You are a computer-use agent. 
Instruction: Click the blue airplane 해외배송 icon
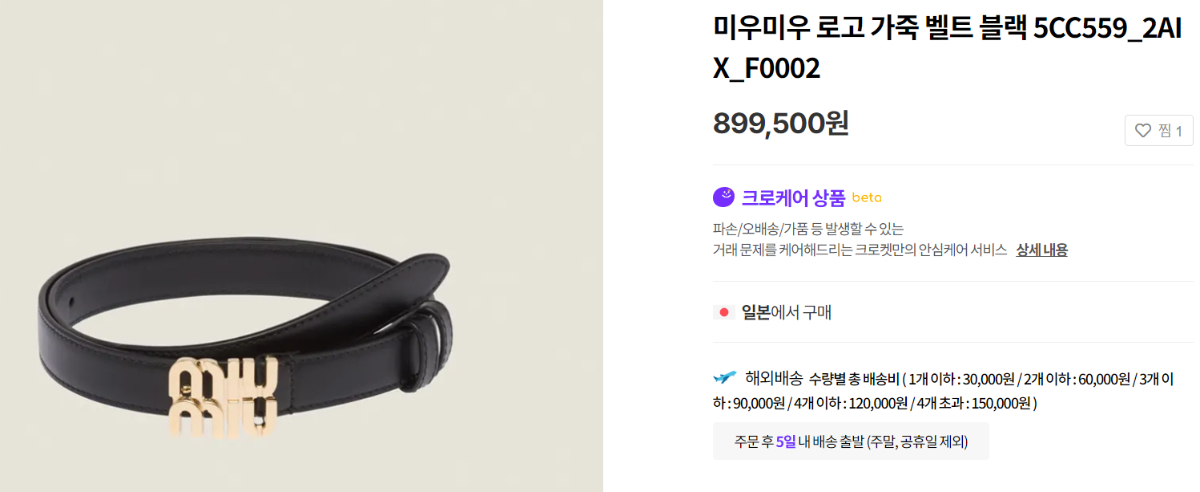tap(725, 378)
